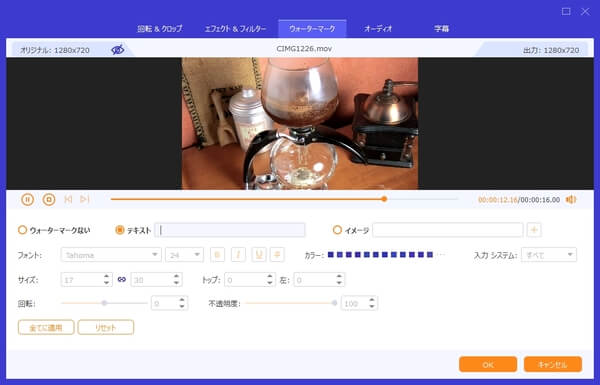
Task: Decrease the トップ position value
Action: (x=270, y=283)
